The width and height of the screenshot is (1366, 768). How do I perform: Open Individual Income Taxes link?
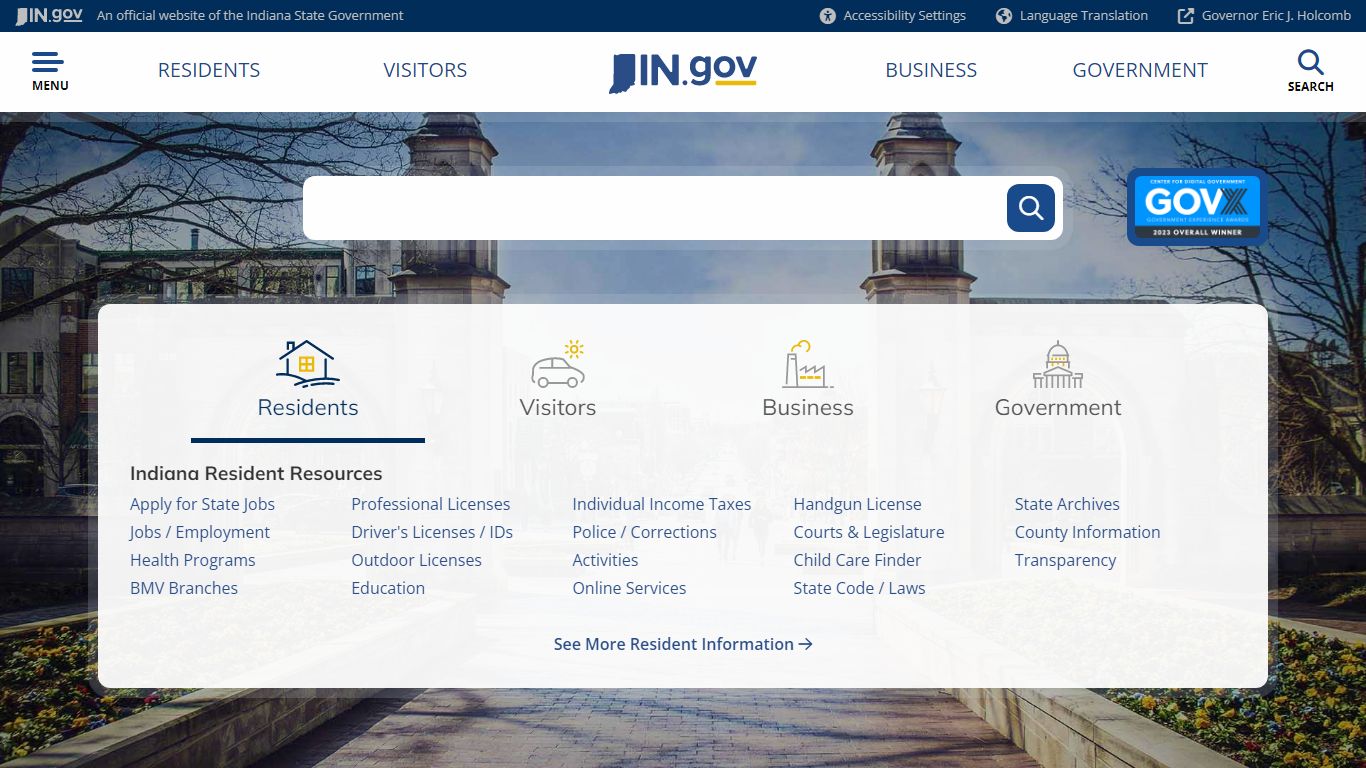point(662,504)
